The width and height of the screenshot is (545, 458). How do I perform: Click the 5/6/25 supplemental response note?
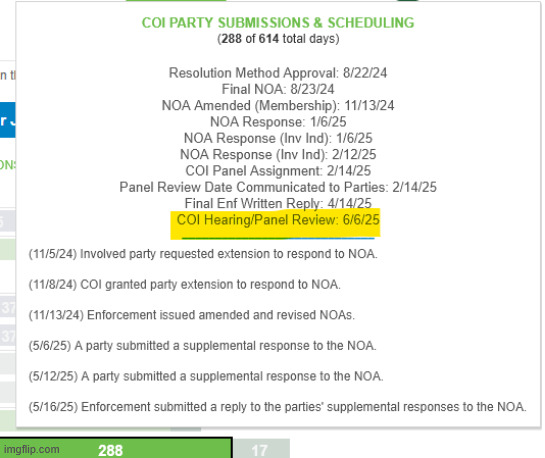click(x=203, y=346)
